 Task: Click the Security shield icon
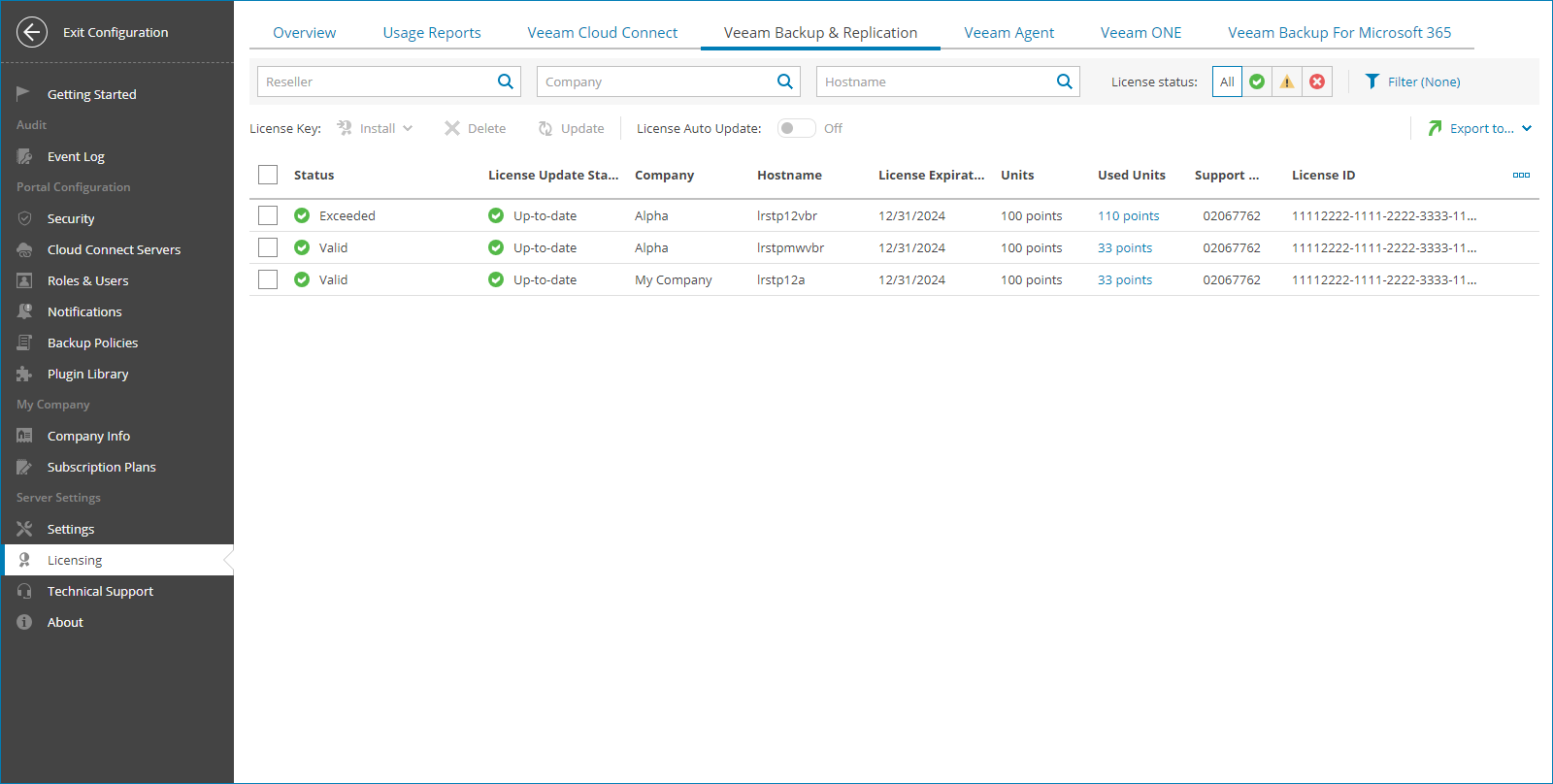point(24,218)
